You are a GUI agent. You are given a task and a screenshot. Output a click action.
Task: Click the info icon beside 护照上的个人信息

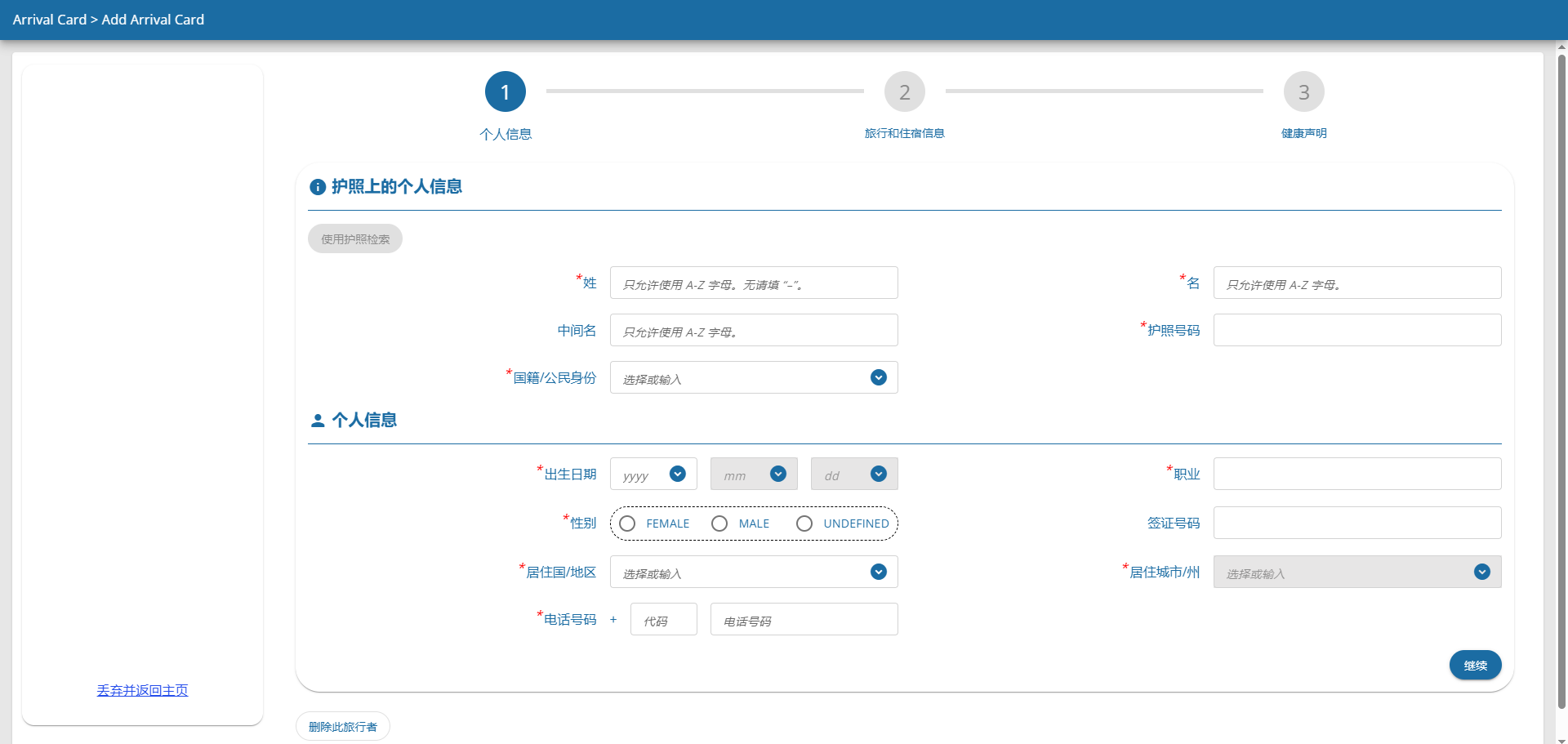(x=318, y=187)
